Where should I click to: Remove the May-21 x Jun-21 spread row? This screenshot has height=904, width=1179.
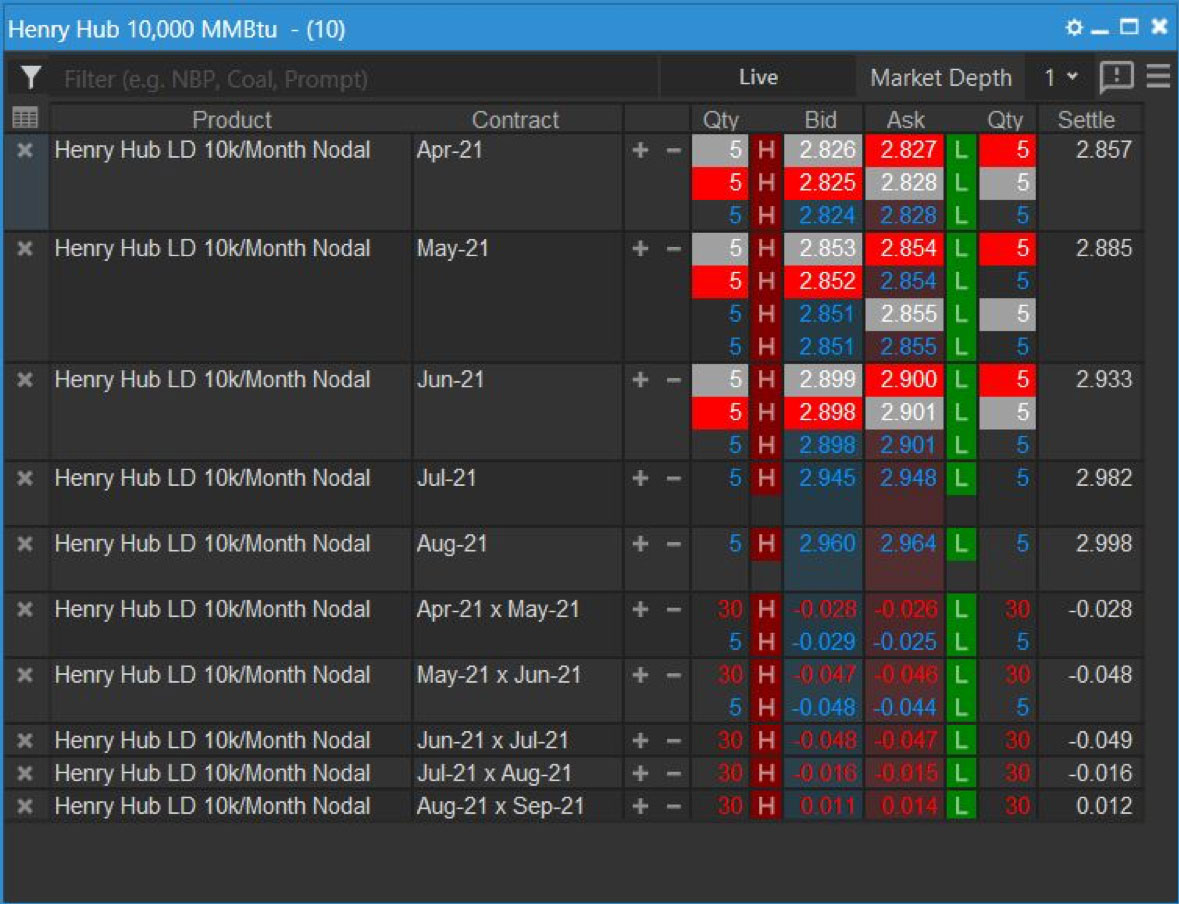(25, 675)
